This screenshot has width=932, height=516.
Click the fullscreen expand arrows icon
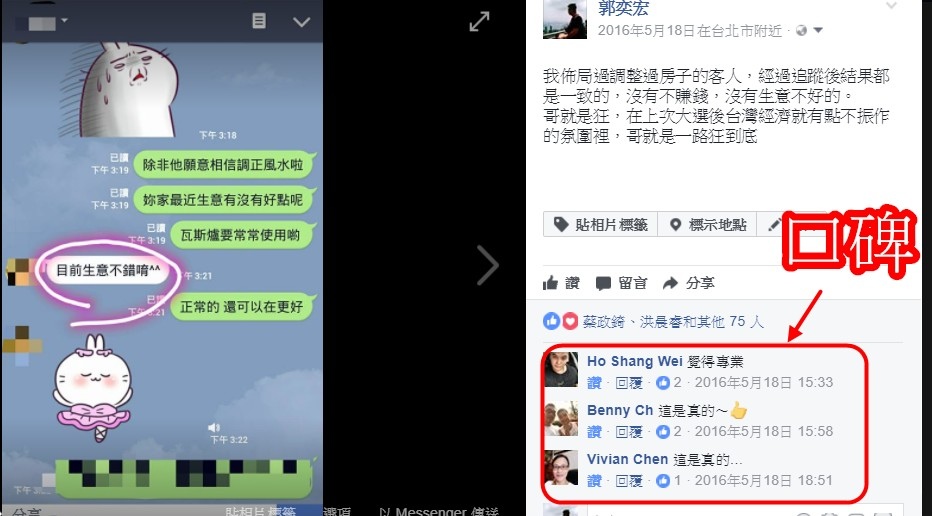point(479,21)
